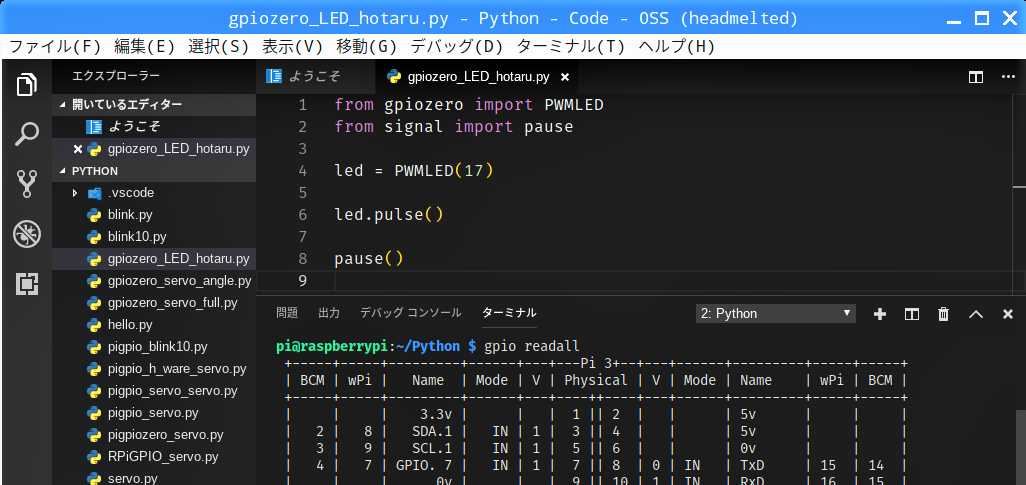The width and height of the screenshot is (1026, 485).
Task: Click the folder icon of .vscode
Action: coord(95,193)
